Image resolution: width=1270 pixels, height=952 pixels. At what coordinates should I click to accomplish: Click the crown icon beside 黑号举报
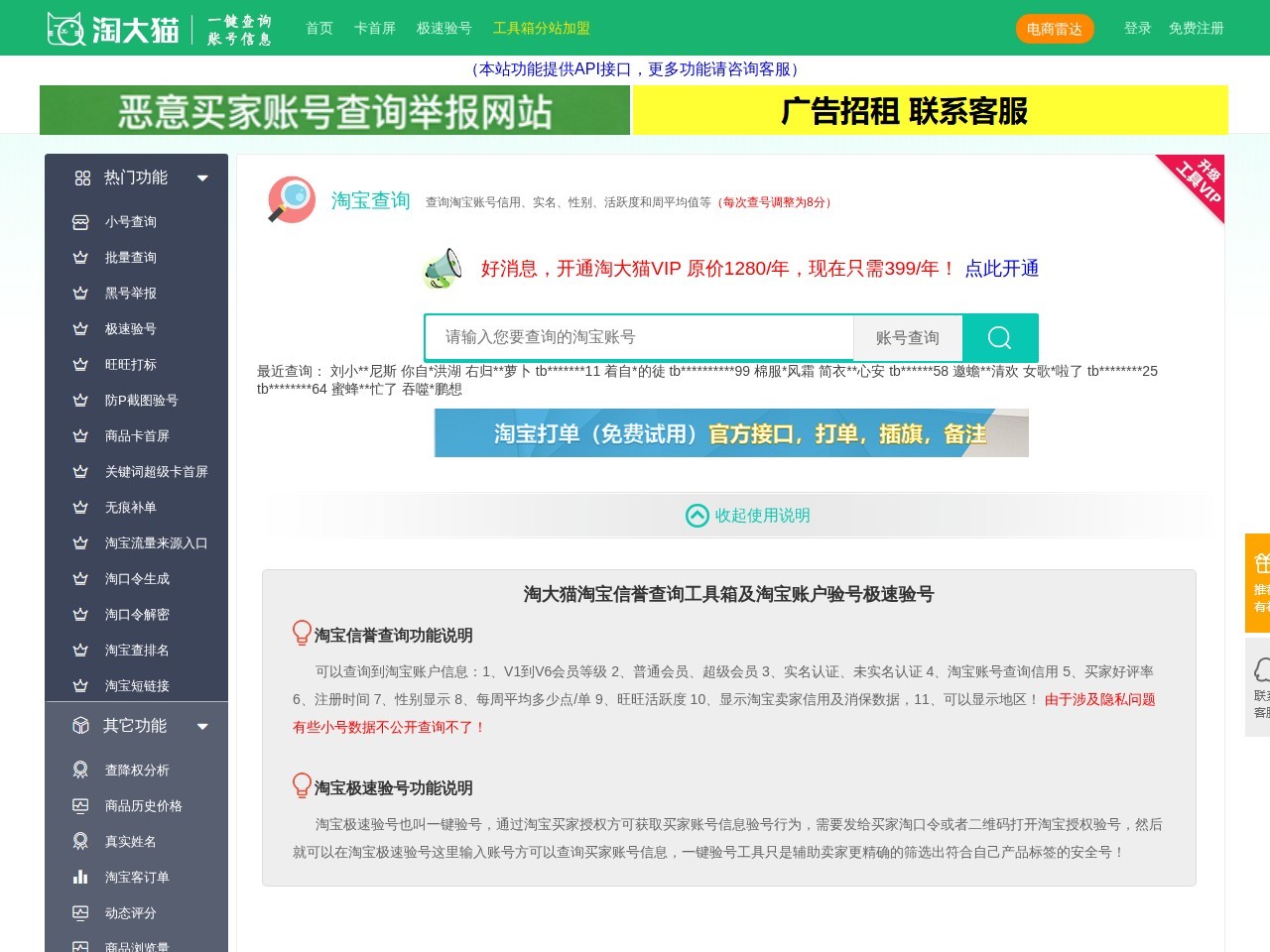[81, 294]
